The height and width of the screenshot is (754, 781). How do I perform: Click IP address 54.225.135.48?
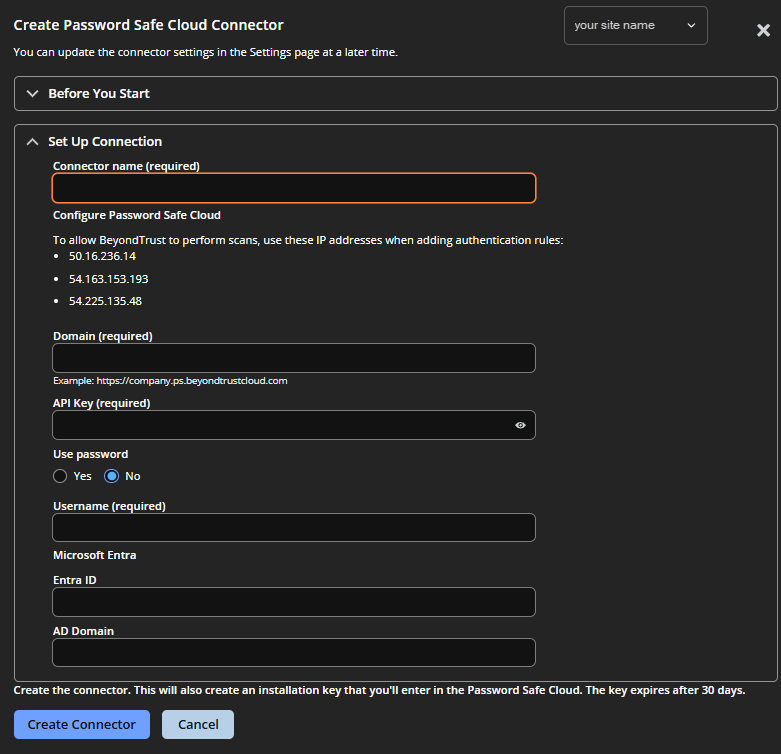point(105,301)
